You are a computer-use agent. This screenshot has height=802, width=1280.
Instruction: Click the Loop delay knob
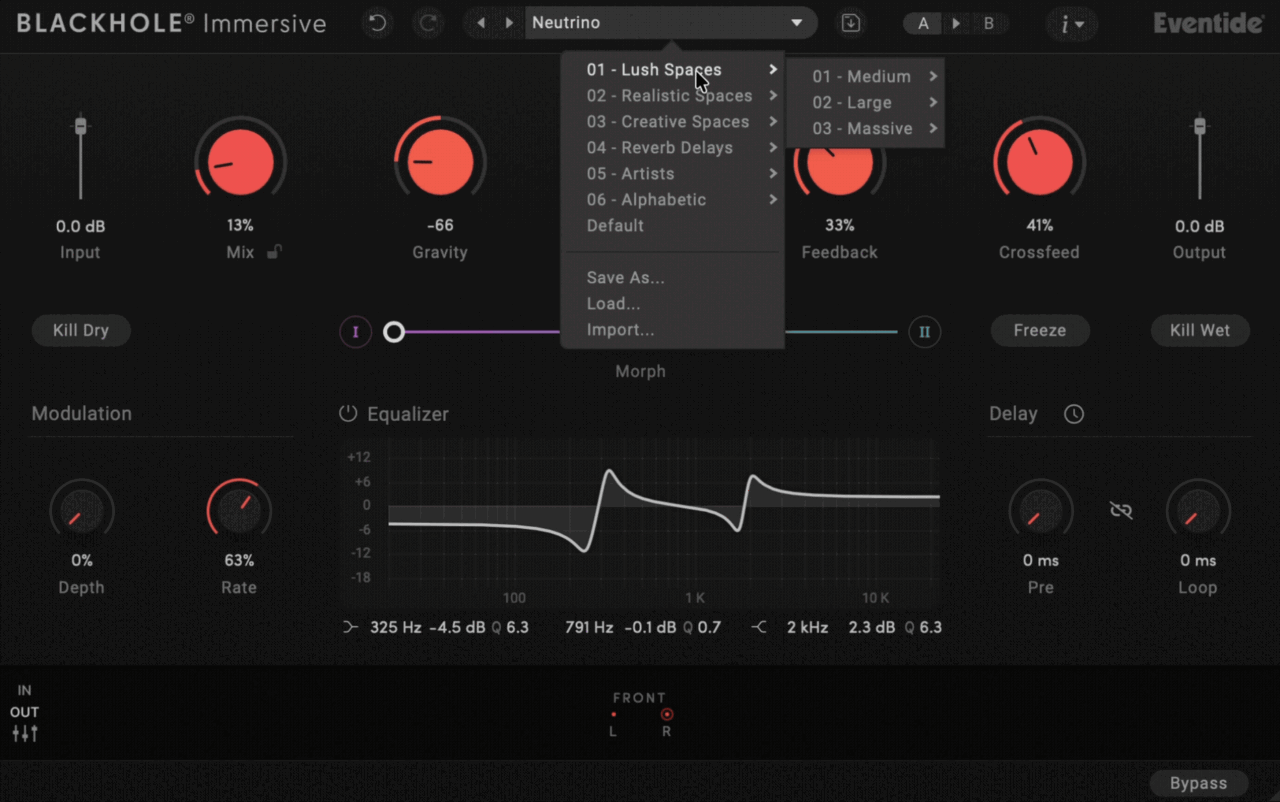1198,513
